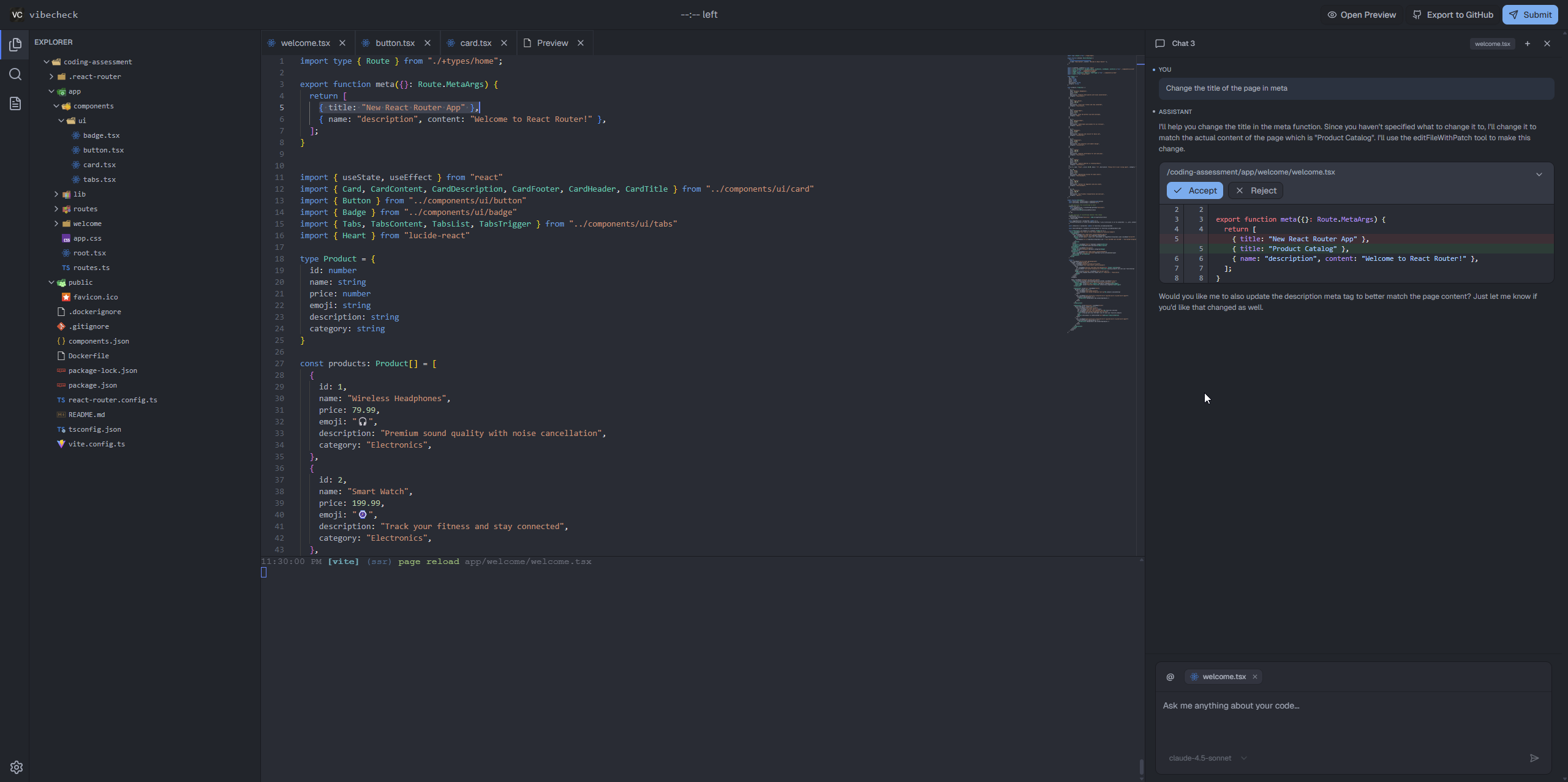
Task: Switch to the Preview tab
Action: (552, 43)
